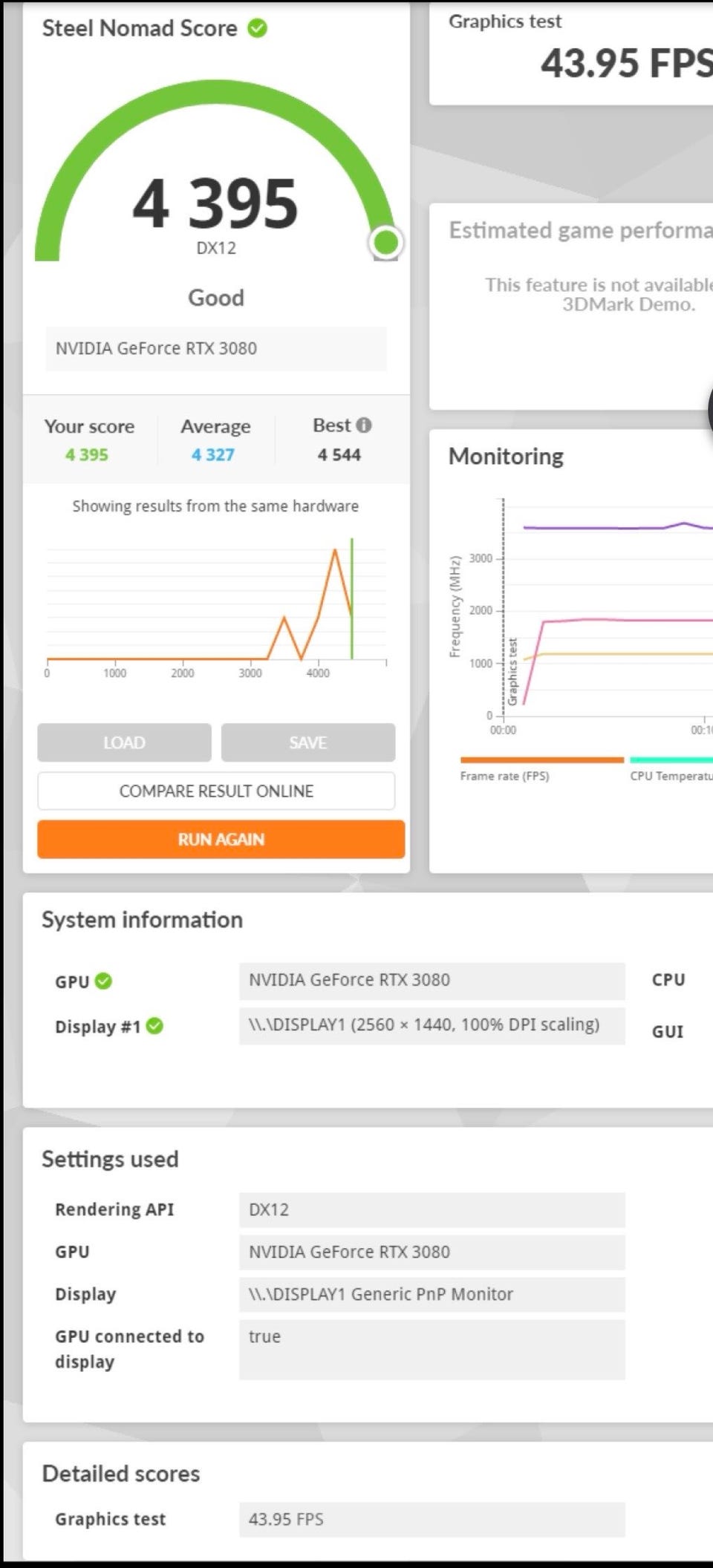Screen dimensions: 713x1568
Task: Click the Steel Nomad Score validation checkmark
Action: (x=257, y=28)
